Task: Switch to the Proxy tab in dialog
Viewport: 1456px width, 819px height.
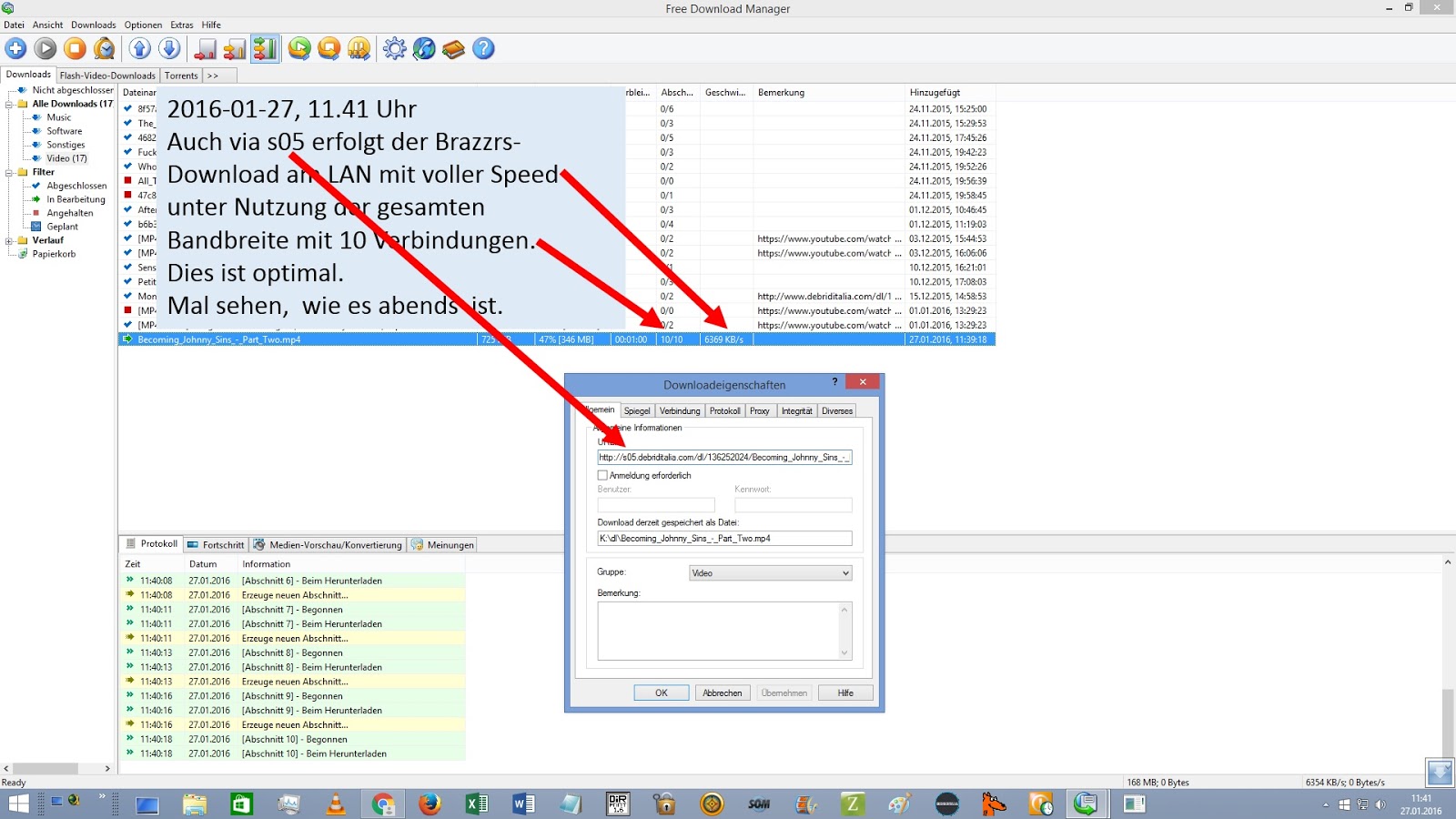Action: point(760,411)
